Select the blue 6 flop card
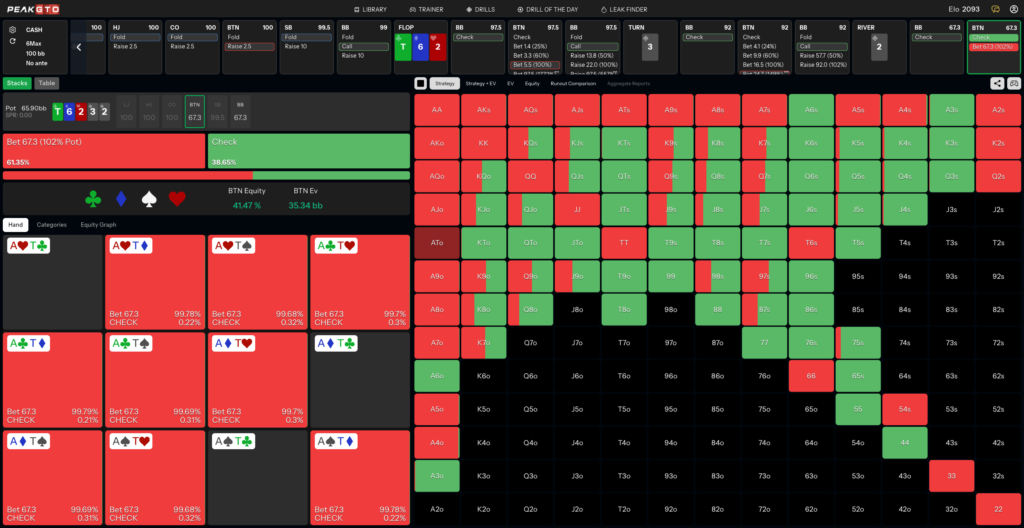The width and height of the screenshot is (1024, 528). click(421, 47)
